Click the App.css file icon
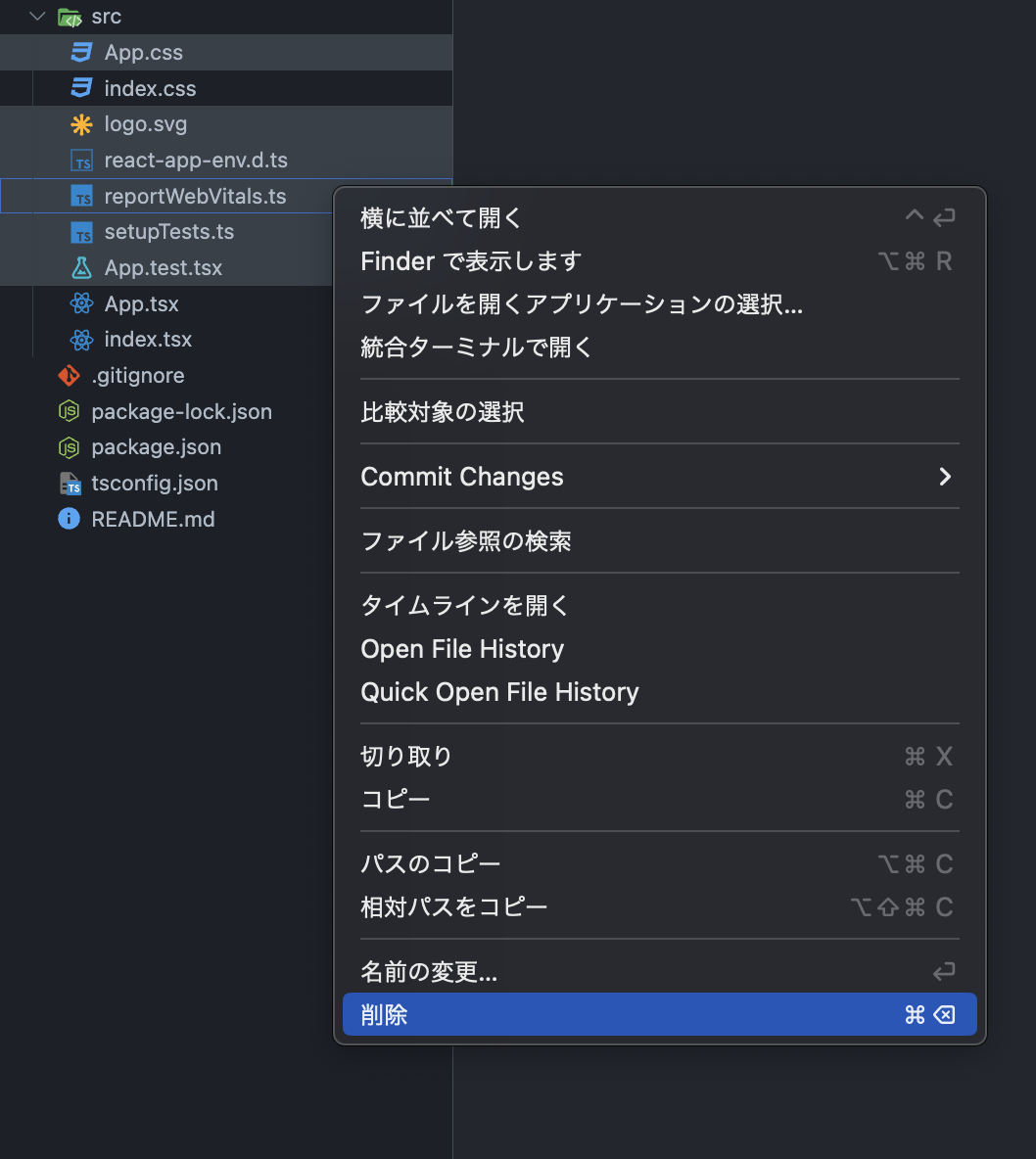Image resolution: width=1036 pixels, height=1159 pixels. [x=81, y=53]
